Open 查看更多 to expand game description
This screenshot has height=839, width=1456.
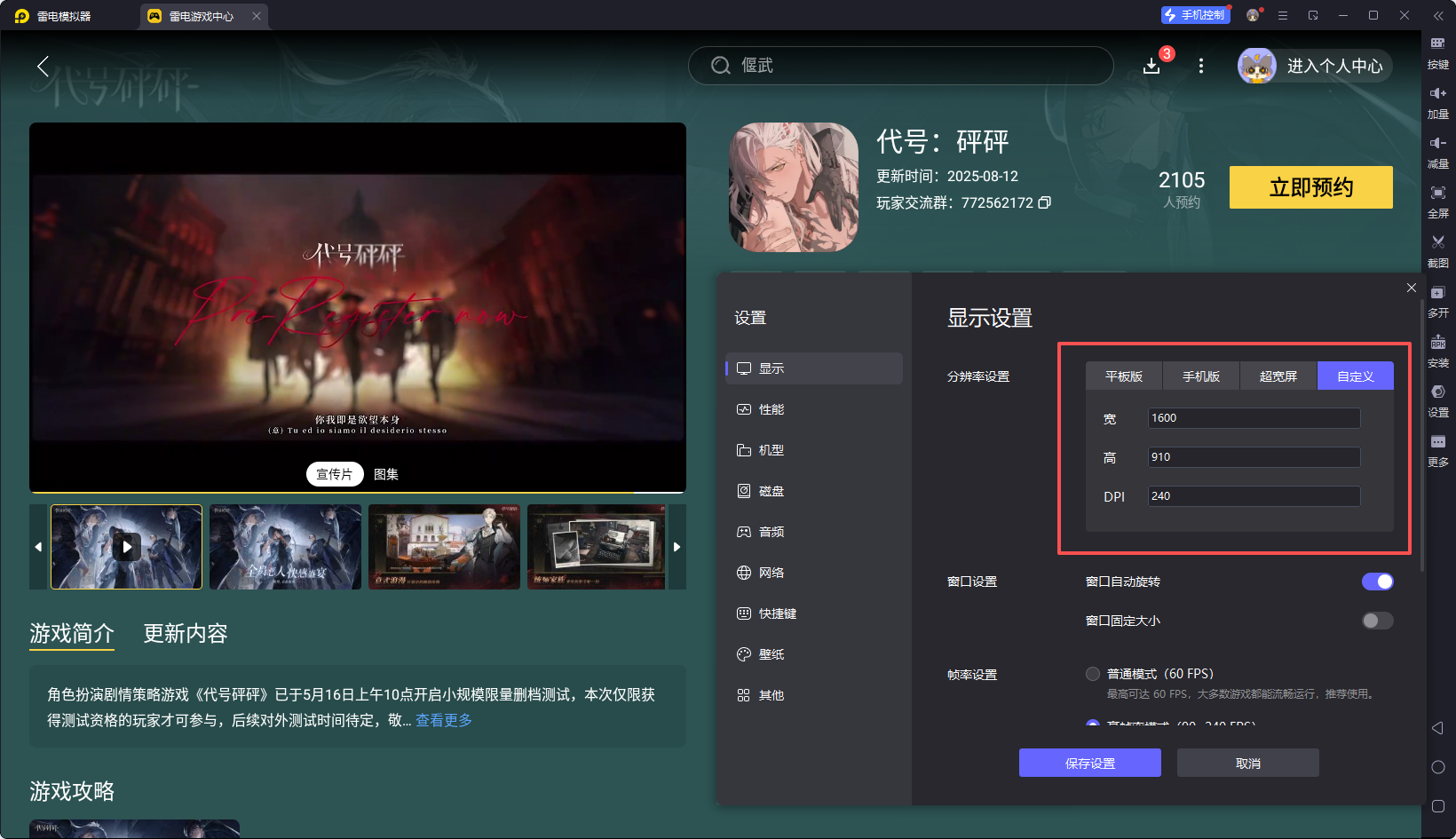[444, 720]
